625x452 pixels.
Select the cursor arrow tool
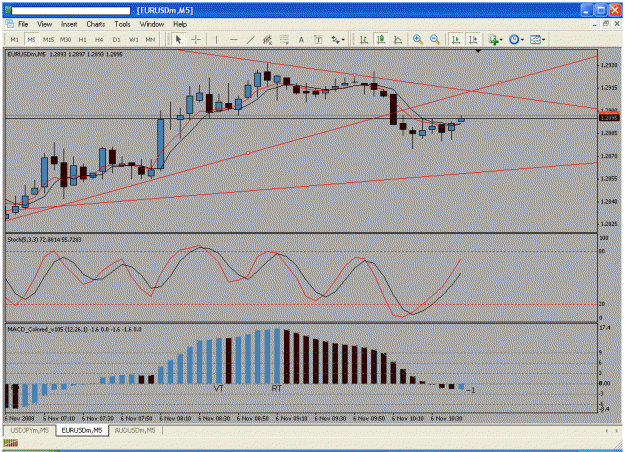pyautogui.click(x=178, y=39)
